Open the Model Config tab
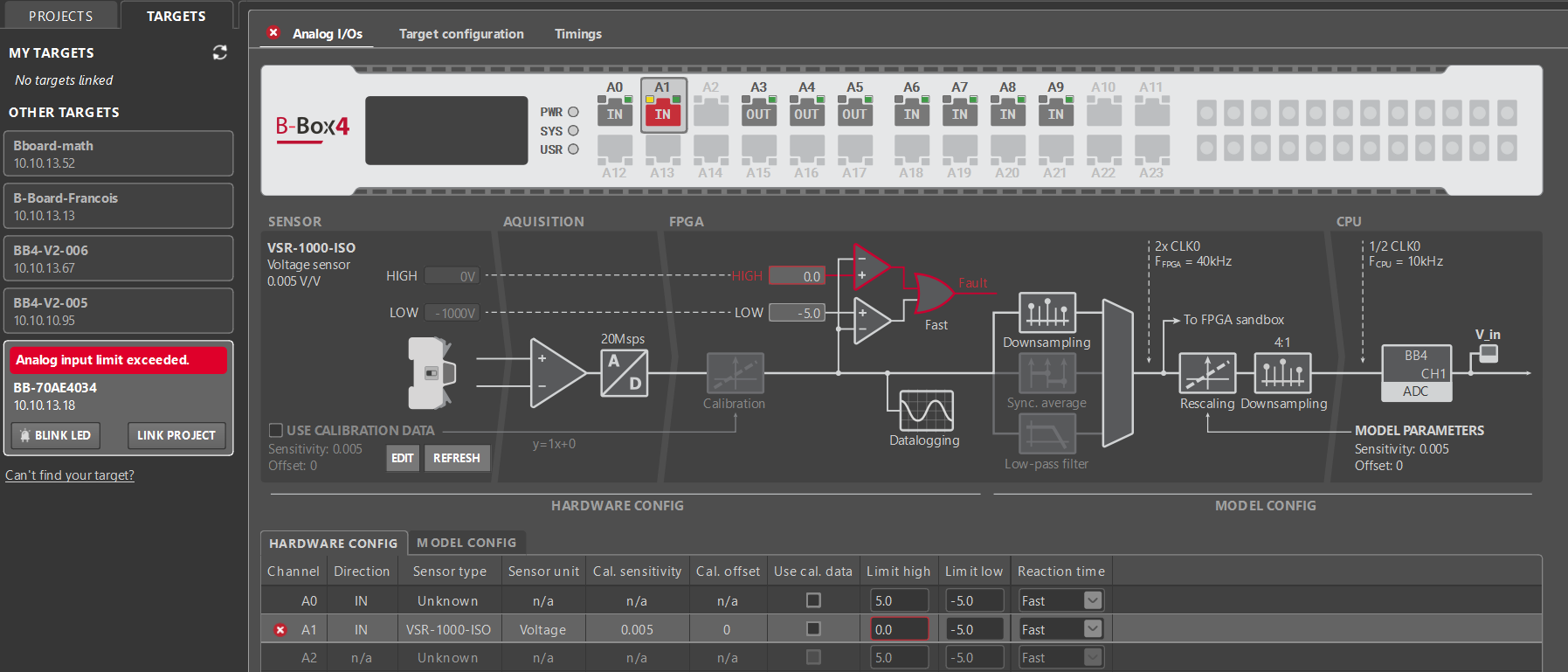 [x=466, y=543]
